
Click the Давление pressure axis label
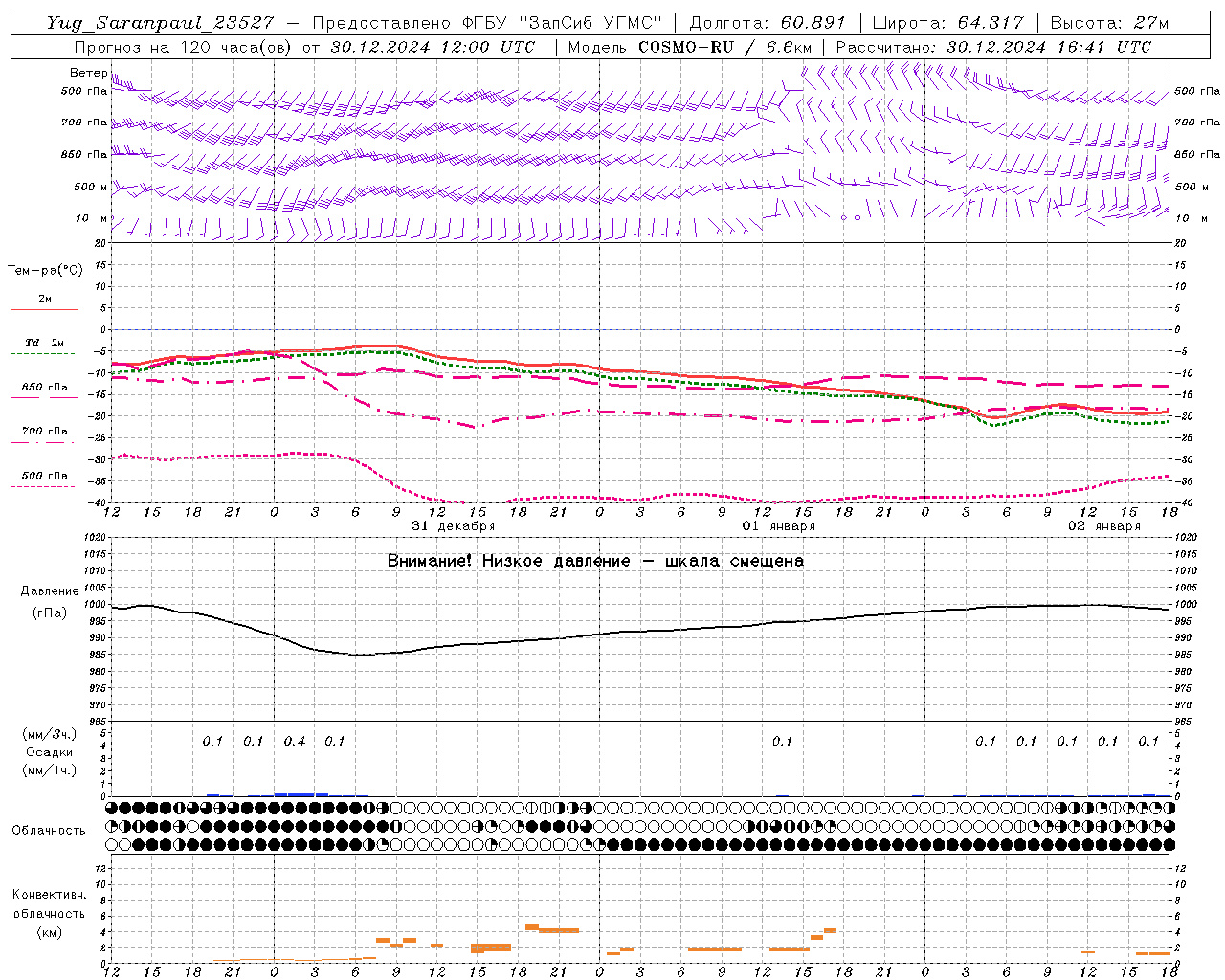[x=50, y=591]
